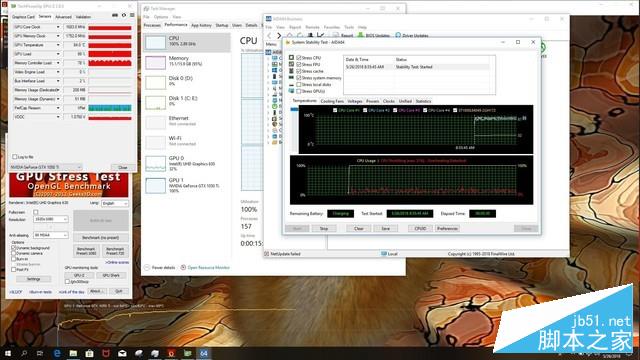Open Task View on the taskbar

click(x=40, y=353)
